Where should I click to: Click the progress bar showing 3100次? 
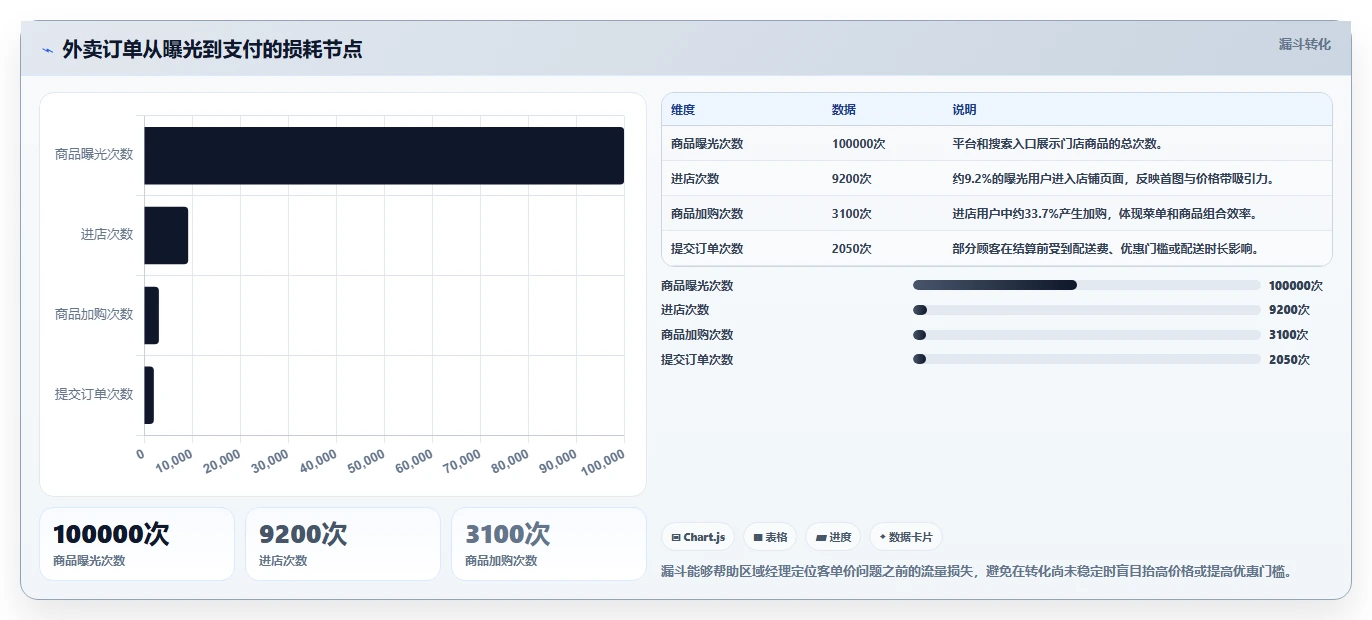tap(1087, 334)
